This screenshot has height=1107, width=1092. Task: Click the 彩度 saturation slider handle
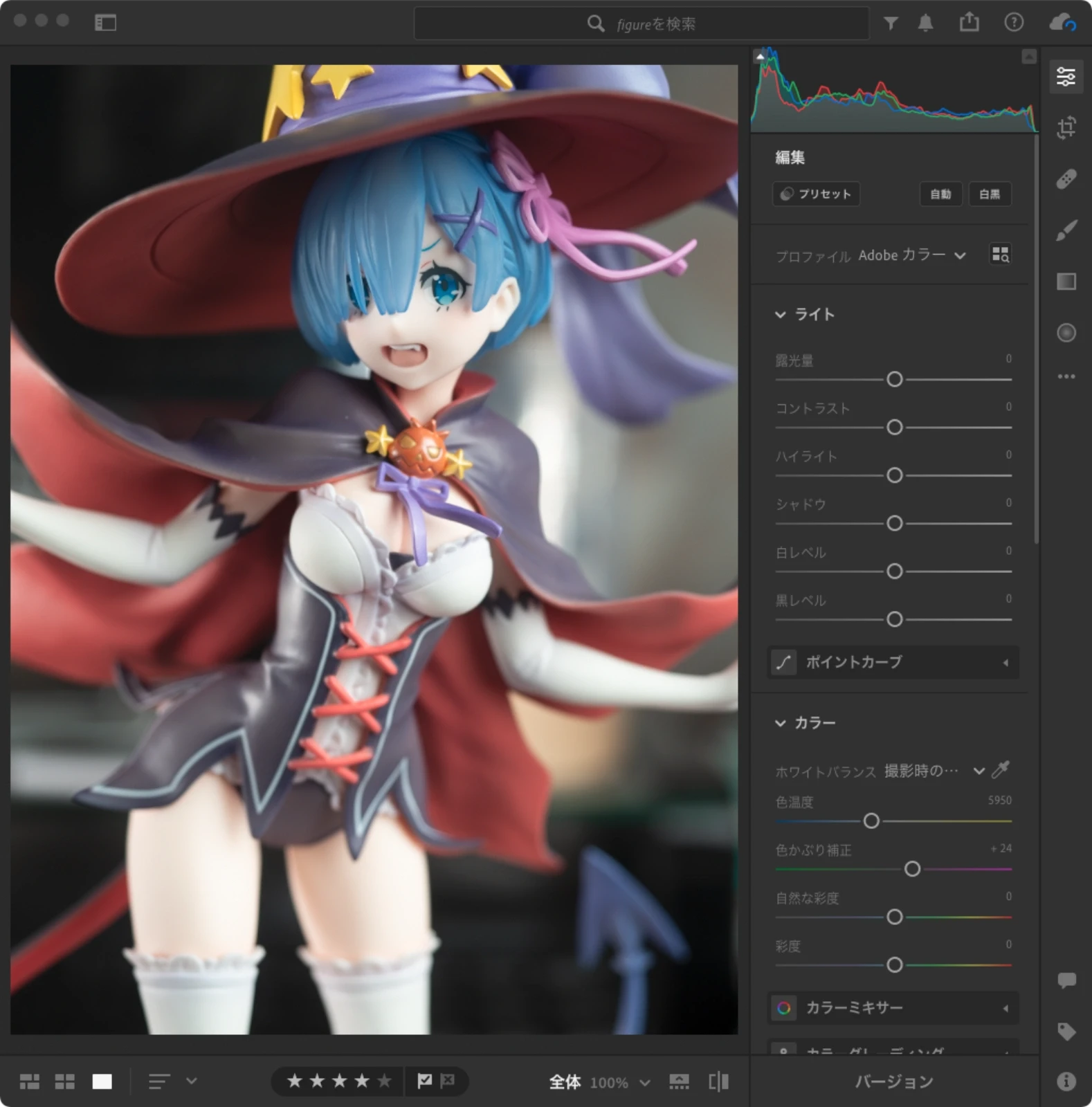(894, 964)
